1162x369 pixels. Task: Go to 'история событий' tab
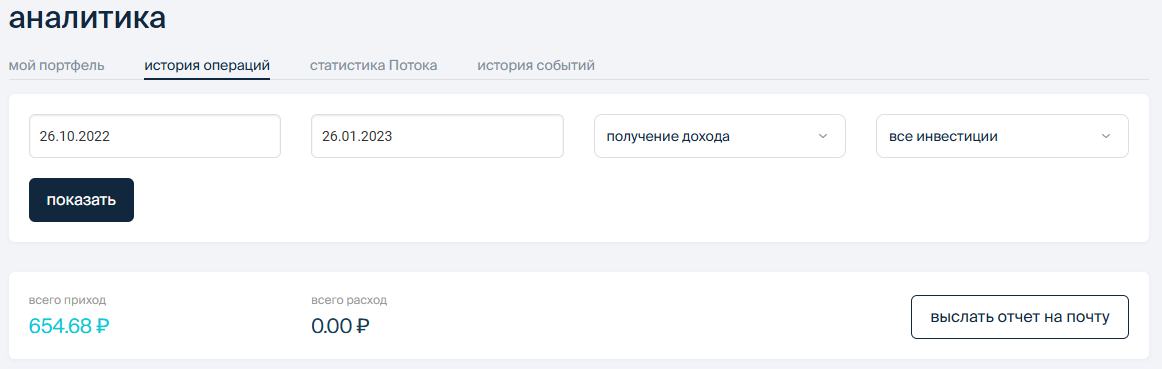[x=536, y=65]
